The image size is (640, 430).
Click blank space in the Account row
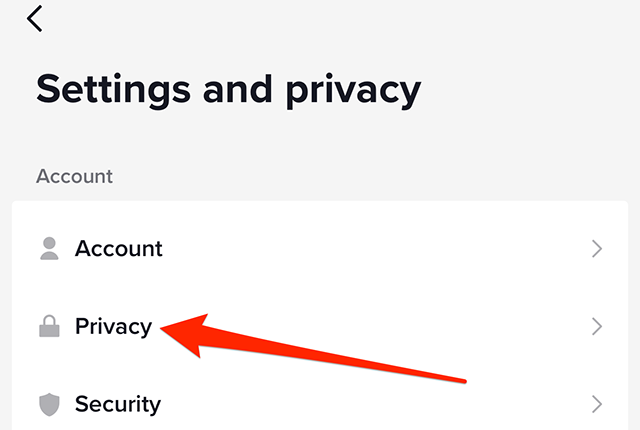[380, 249]
